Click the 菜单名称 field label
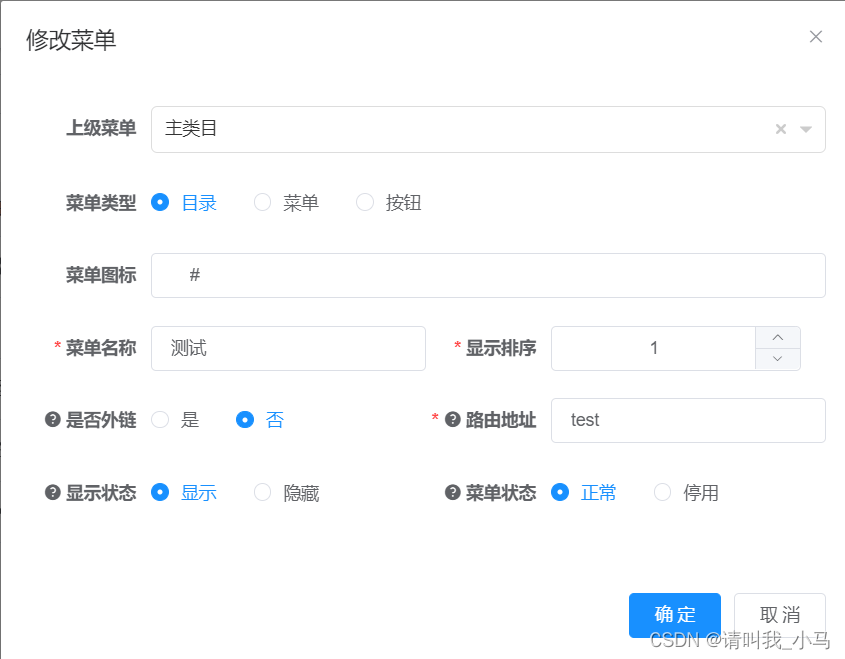Image resolution: width=845 pixels, height=659 pixels. (x=101, y=348)
